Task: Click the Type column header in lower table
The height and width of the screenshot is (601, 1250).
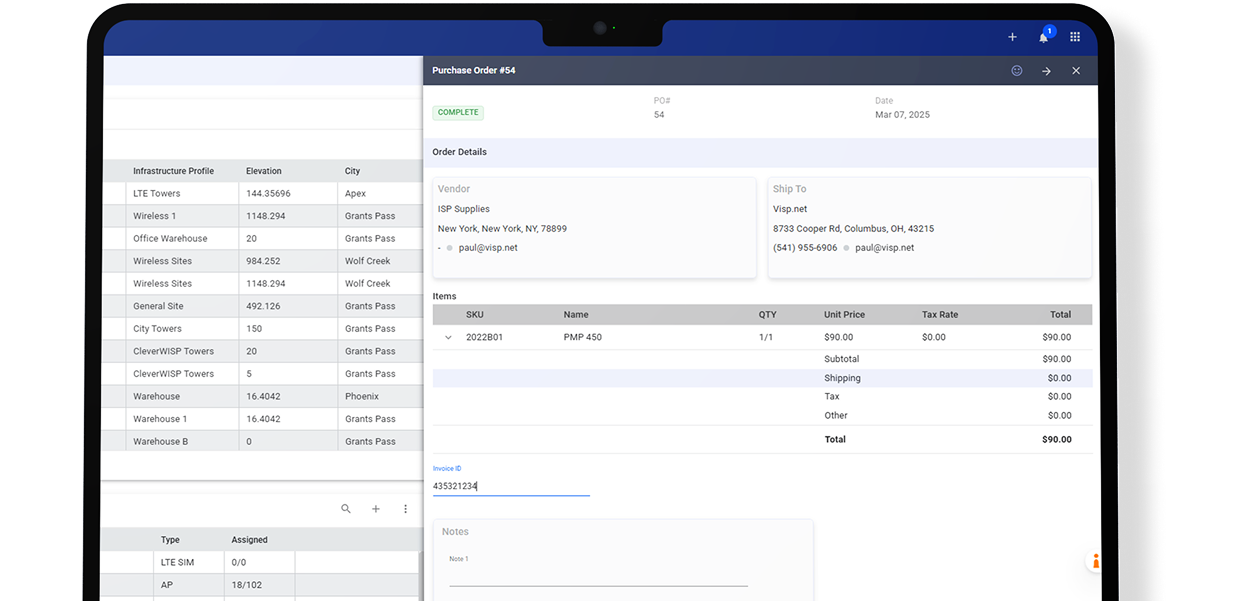Action: [x=170, y=540]
